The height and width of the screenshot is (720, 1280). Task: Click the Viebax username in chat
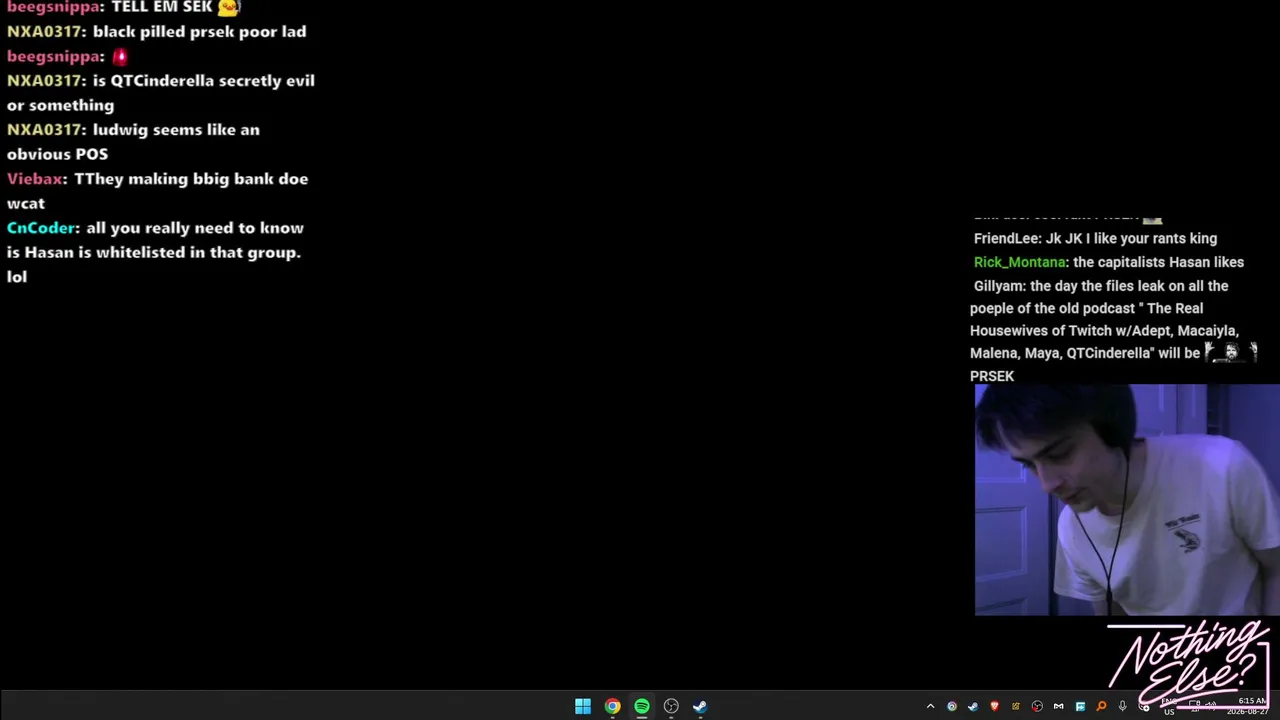35,179
